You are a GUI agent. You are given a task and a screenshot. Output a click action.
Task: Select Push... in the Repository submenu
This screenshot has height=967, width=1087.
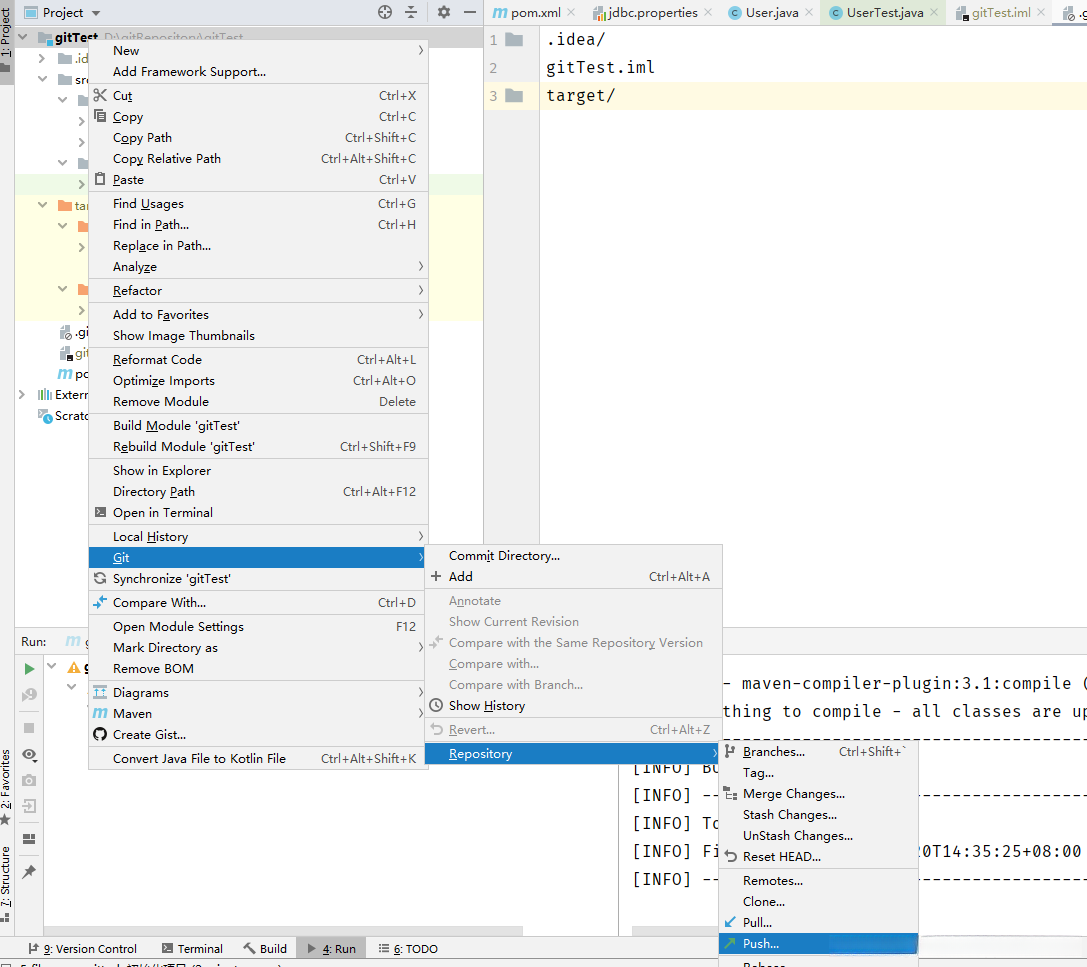[760, 943]
